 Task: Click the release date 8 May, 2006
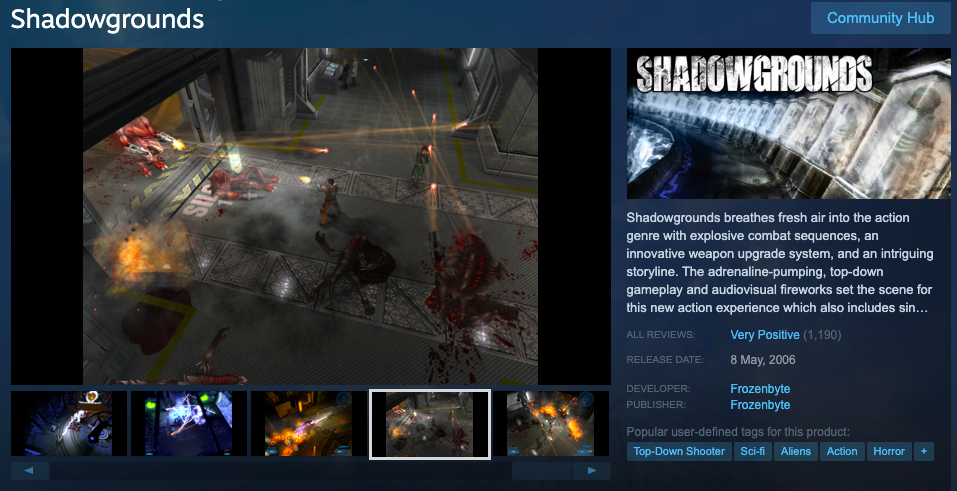pos(763,360)
